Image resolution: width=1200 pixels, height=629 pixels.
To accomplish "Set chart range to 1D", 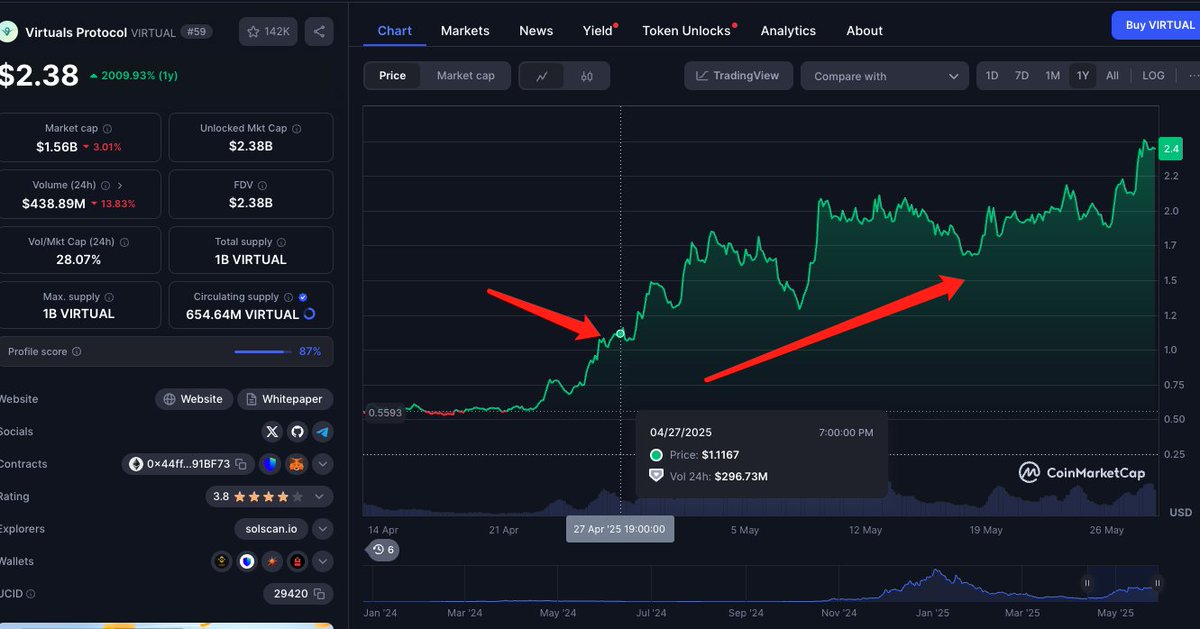I will 992,76.
